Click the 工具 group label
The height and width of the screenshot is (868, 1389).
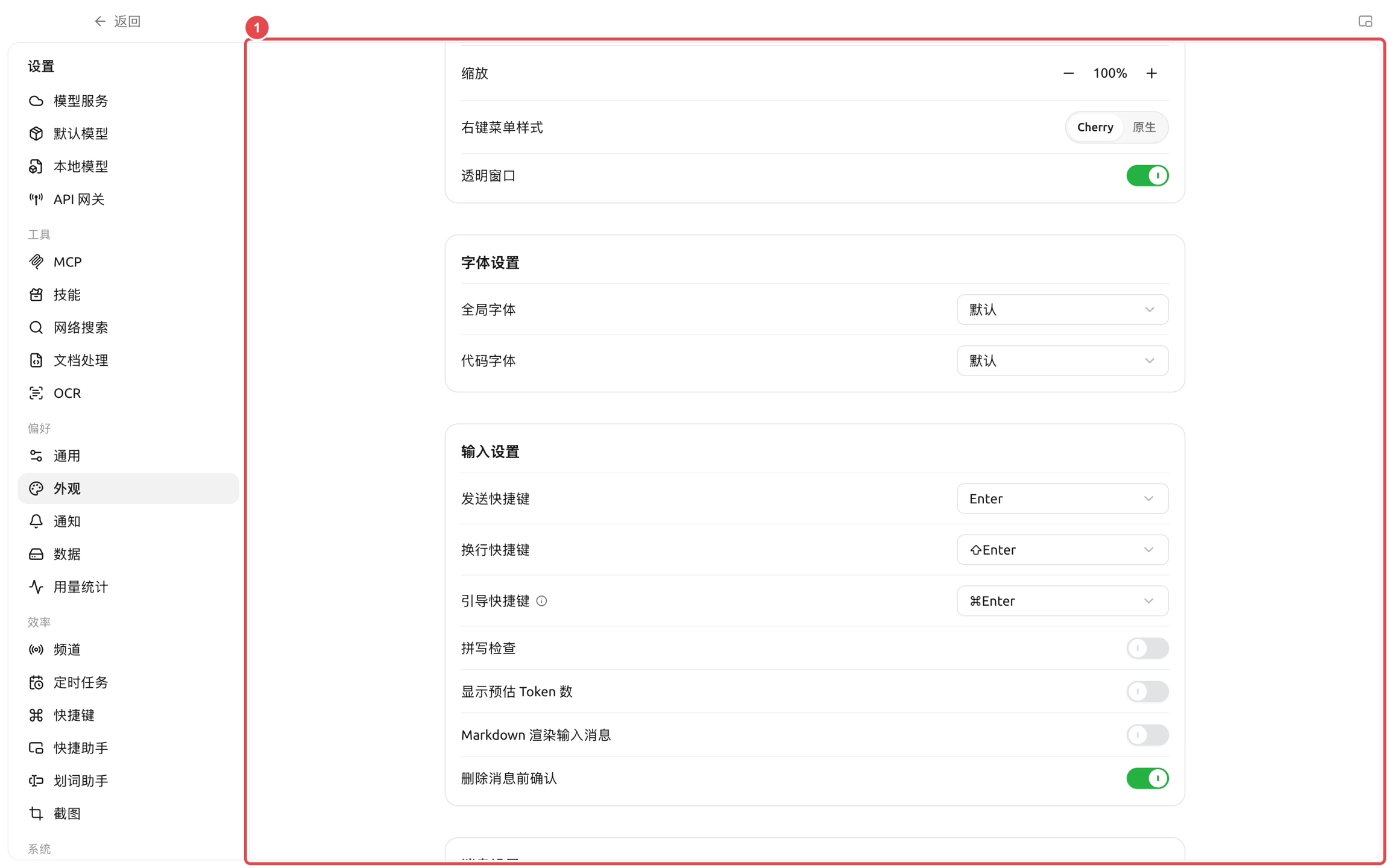[x=39, y=234]
